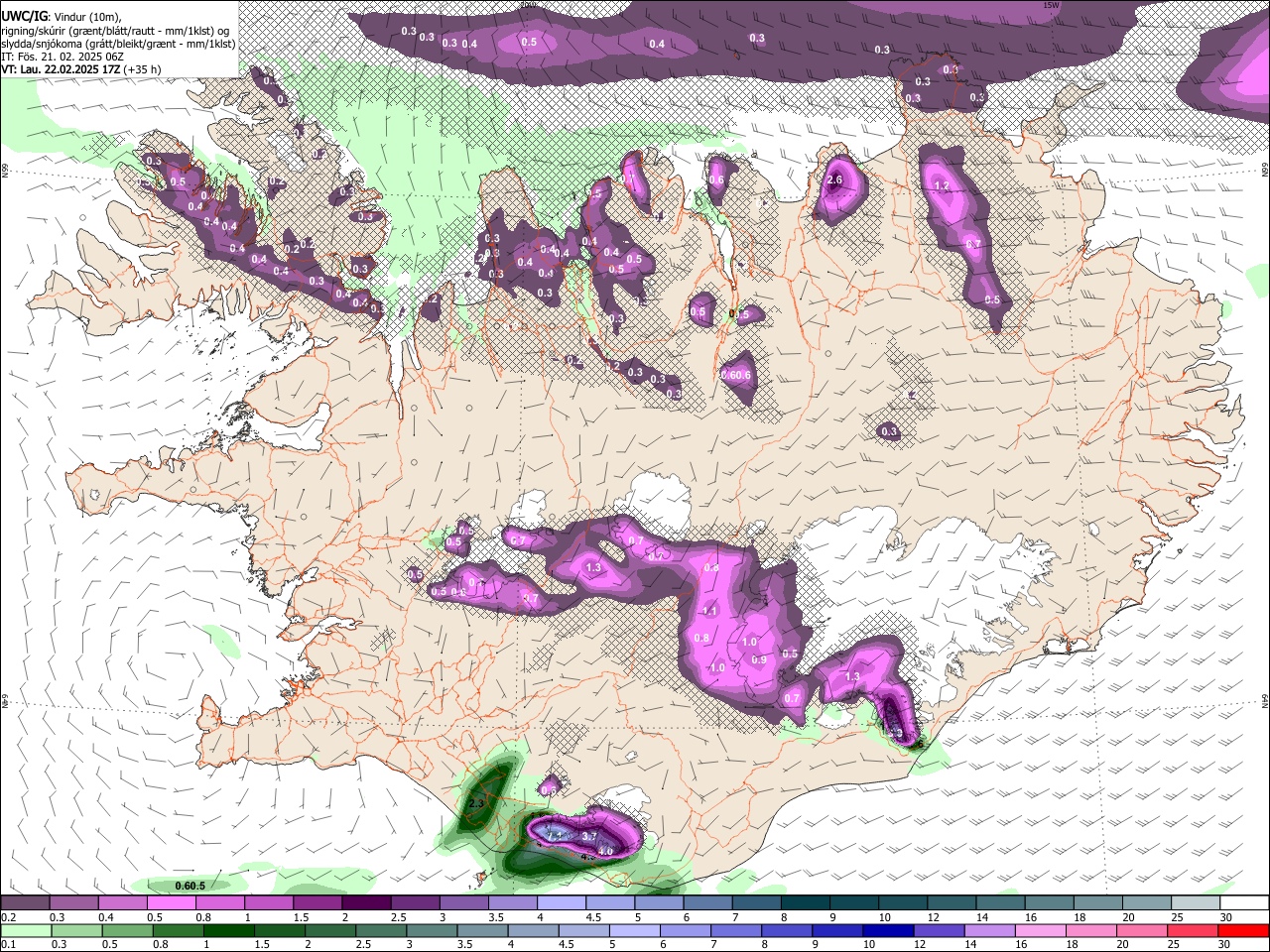Click the "1.1" value in the central snow area

coord(709,612)
